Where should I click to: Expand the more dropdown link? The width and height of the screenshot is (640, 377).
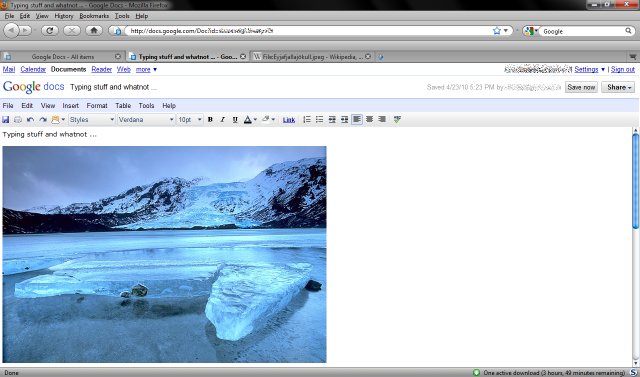tap(146, 69)
